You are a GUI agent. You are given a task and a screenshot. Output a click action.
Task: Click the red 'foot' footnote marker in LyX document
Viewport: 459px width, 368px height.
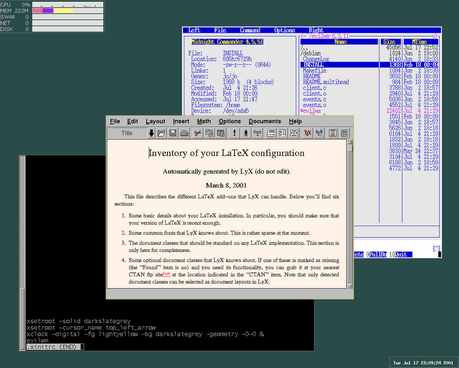(166, 274)
